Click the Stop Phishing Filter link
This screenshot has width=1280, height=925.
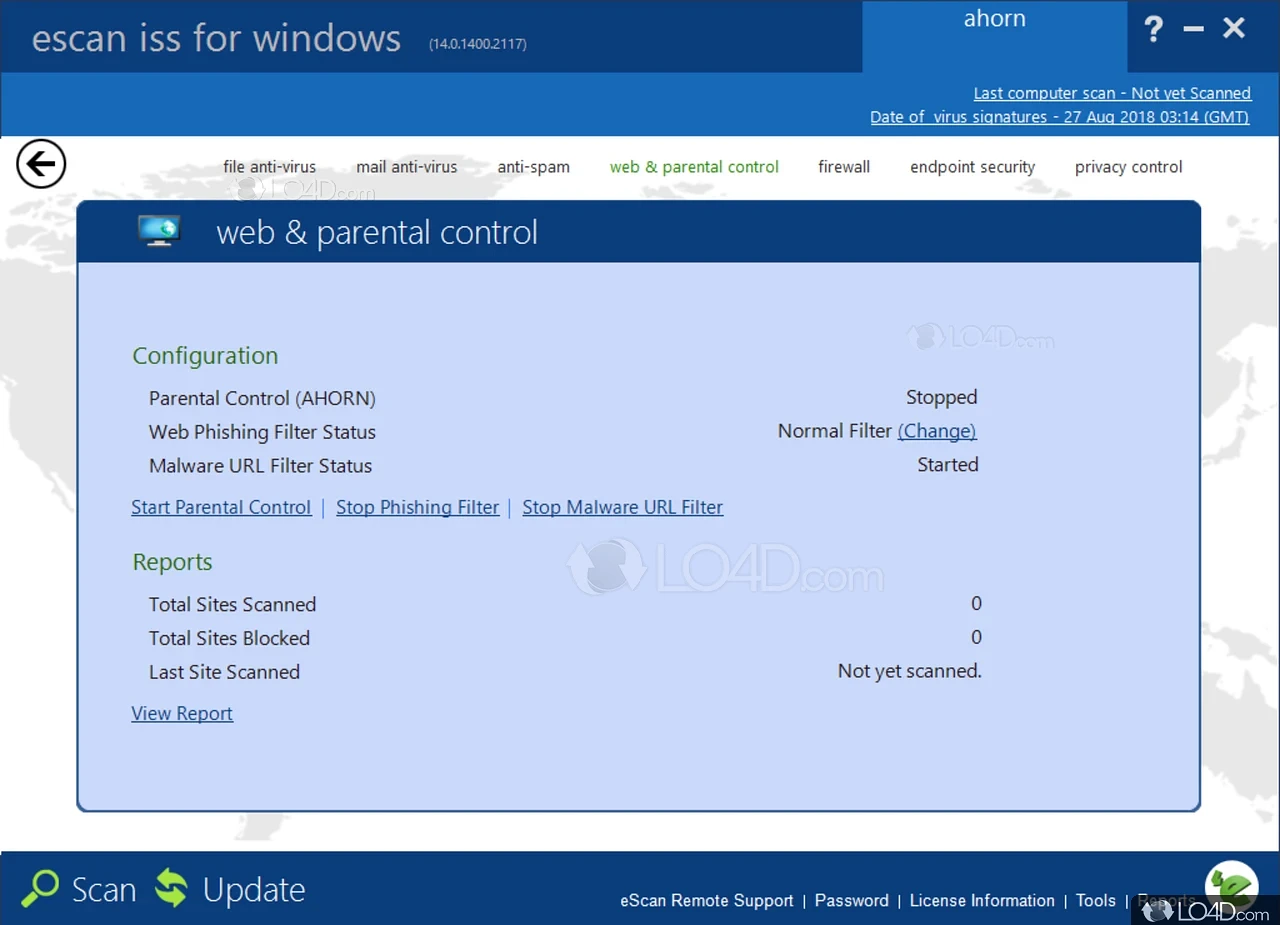click(x=418, y=507)
